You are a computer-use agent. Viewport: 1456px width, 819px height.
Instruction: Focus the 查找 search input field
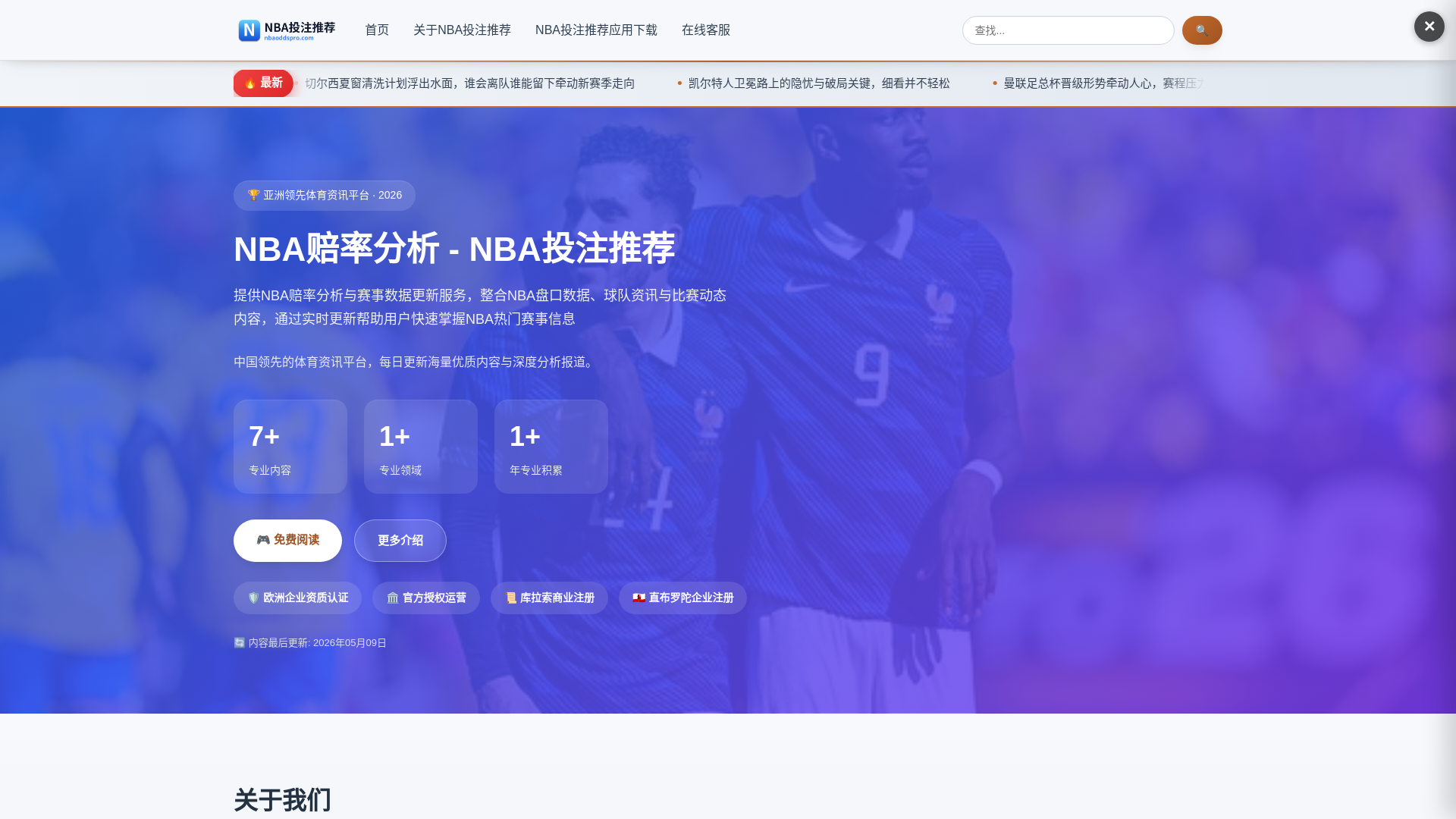click(1068, 30)
